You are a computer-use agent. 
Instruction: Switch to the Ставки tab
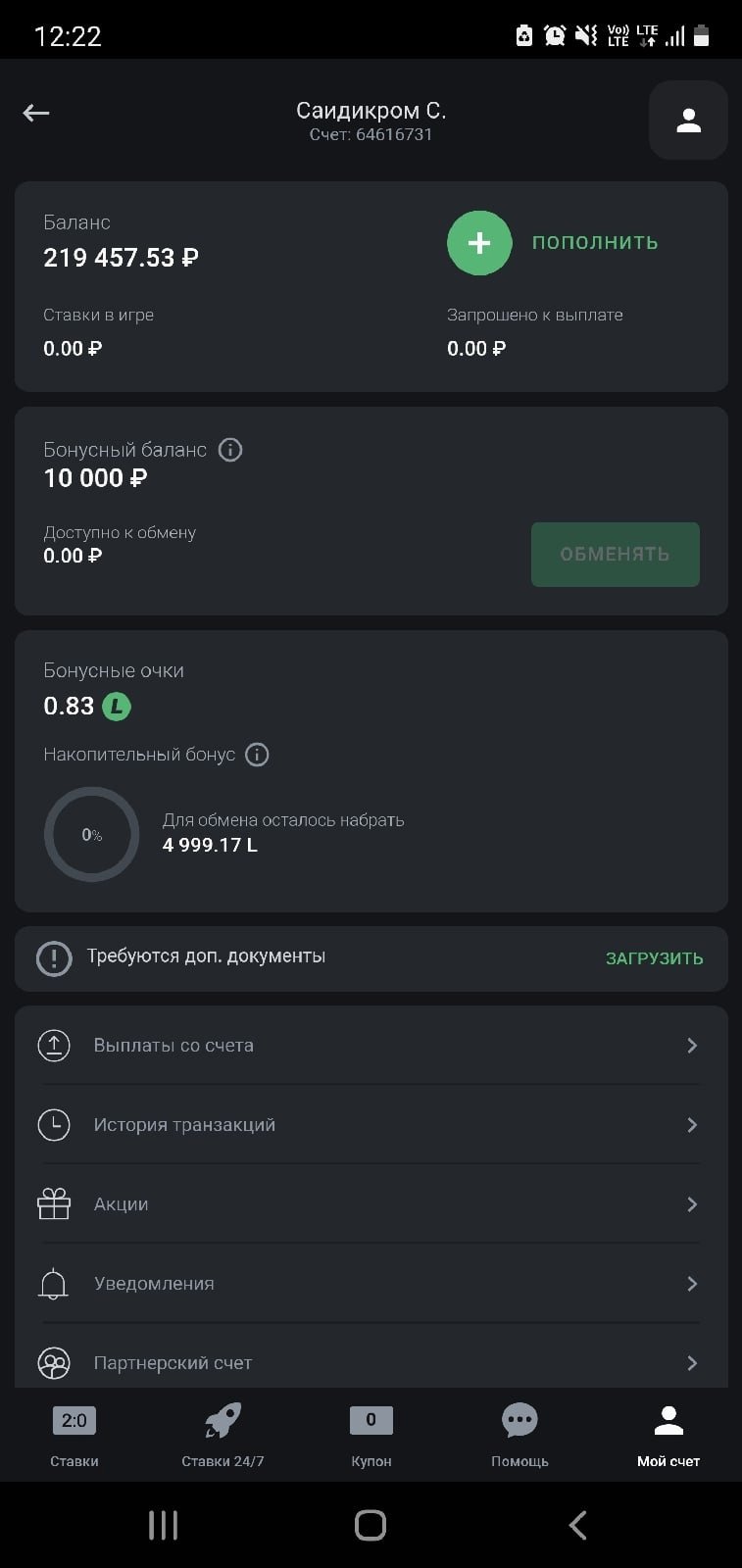74,1436
